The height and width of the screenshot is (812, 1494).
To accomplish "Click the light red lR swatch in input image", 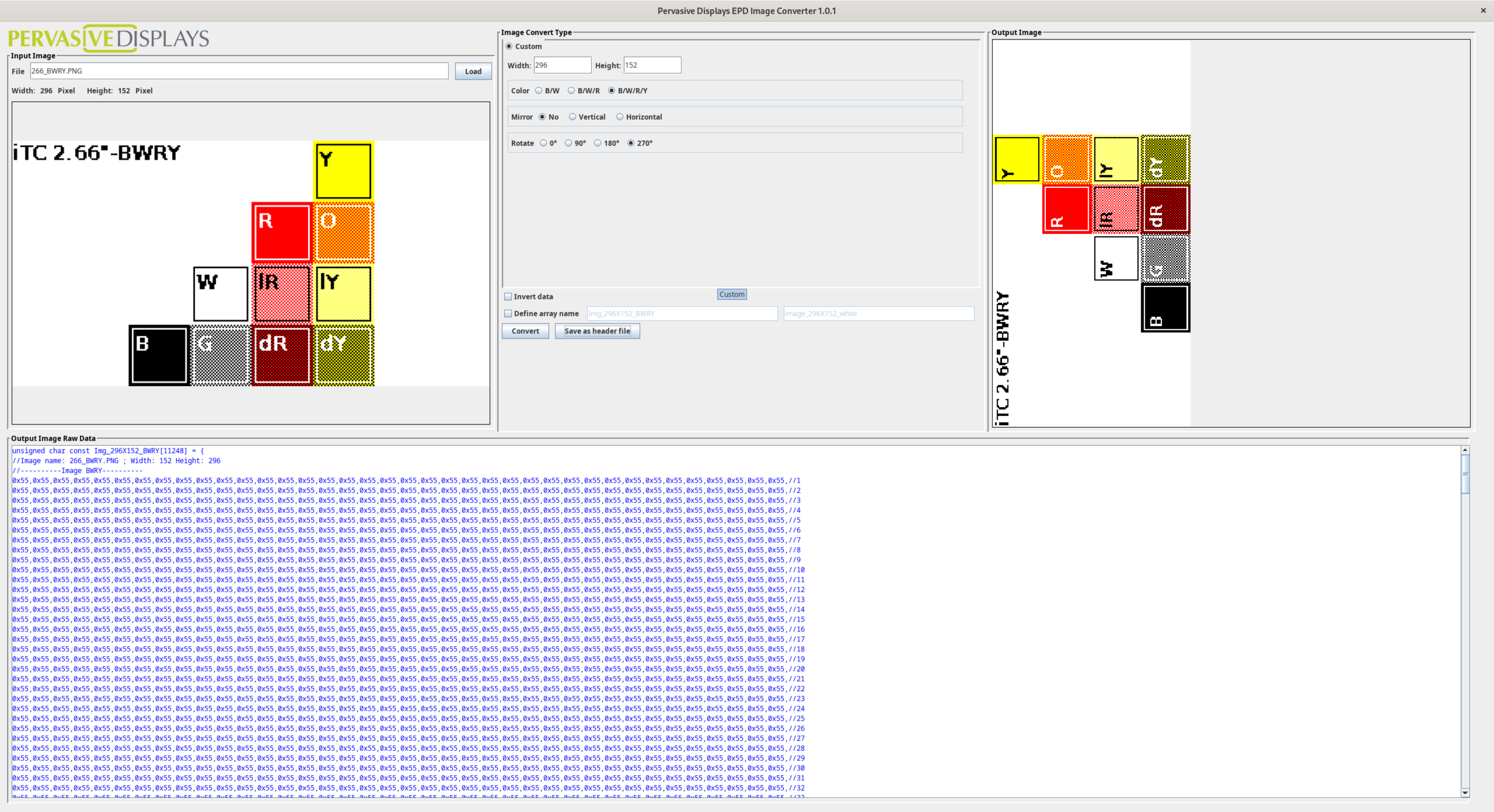I will point(282,294).
